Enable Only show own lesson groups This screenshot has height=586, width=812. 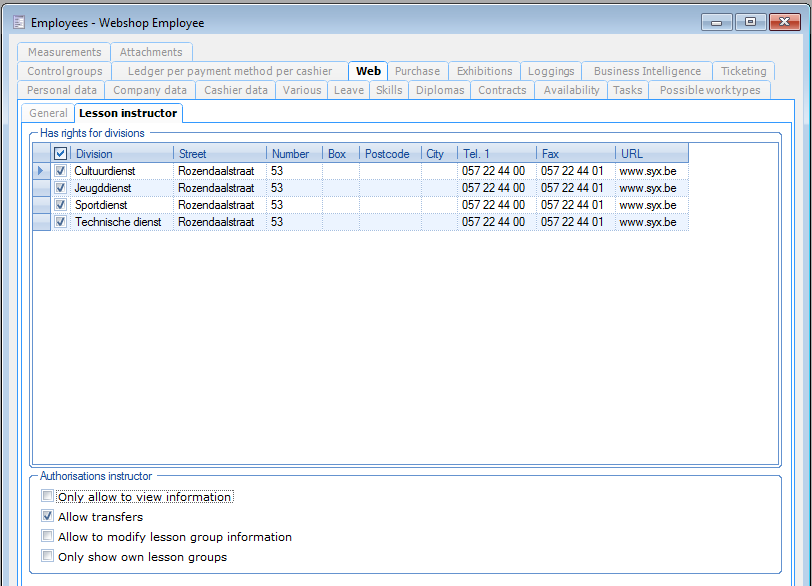[x=48, y=557]
